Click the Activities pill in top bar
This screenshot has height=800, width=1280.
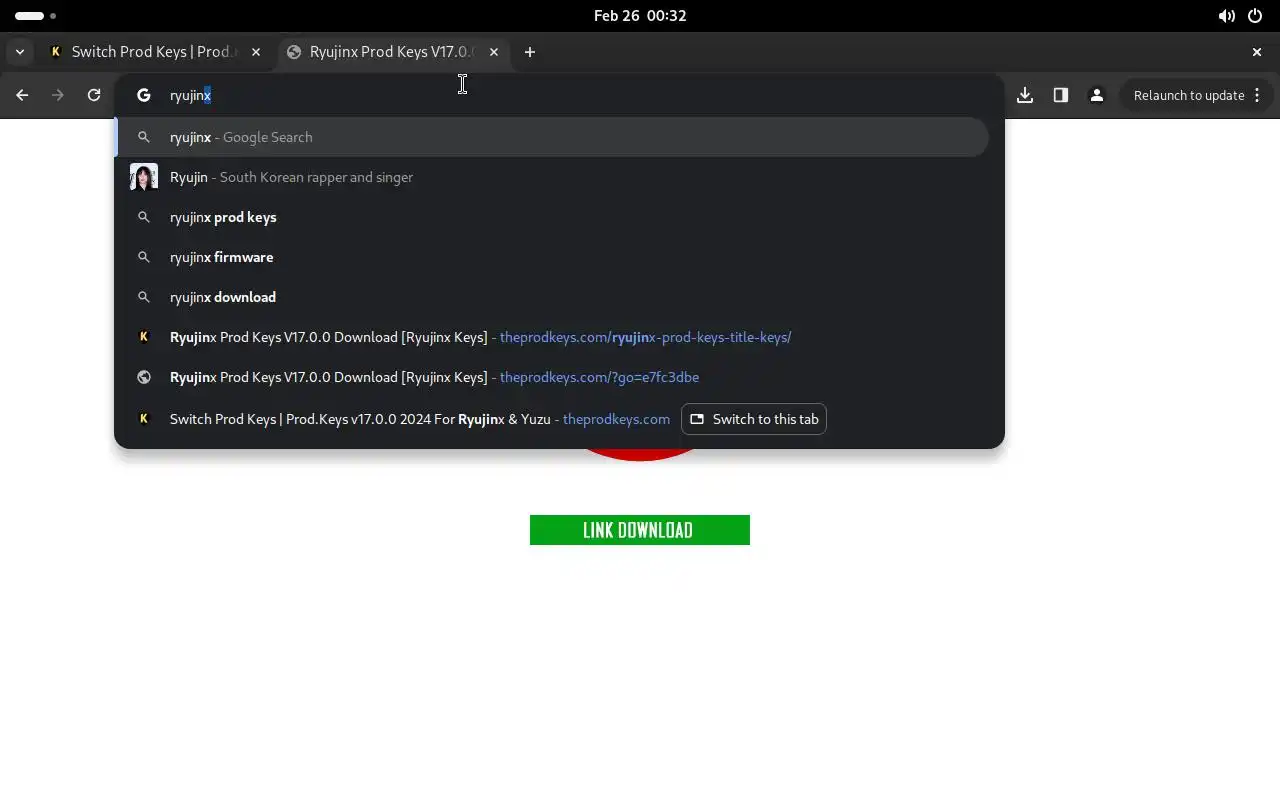(36, 16)
